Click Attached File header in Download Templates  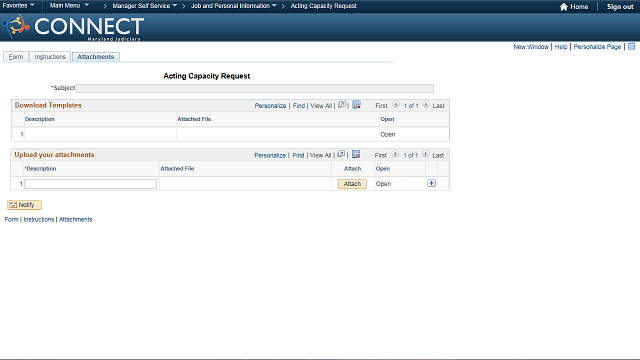[x=194, y=119]
